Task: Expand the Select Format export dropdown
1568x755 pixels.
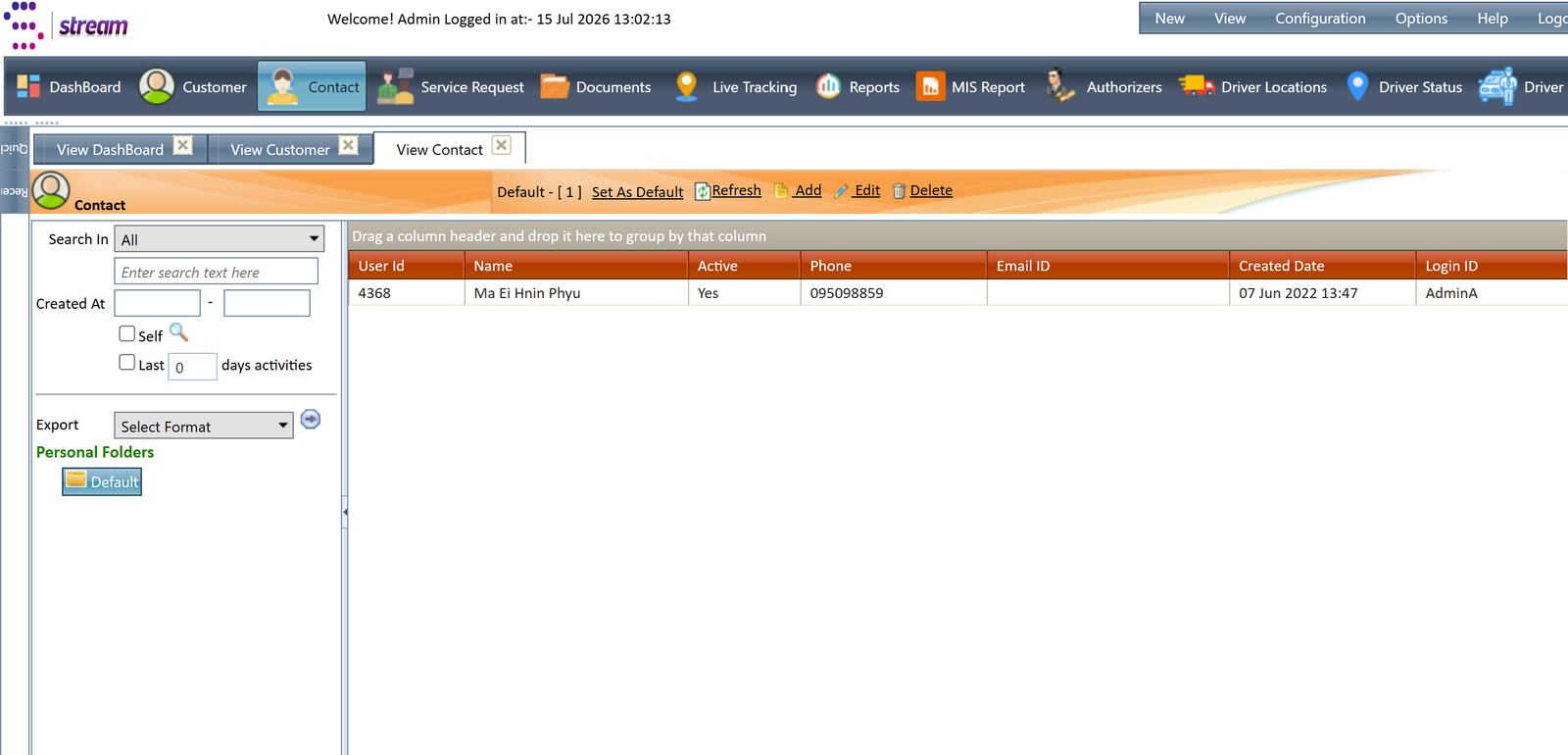Action: coord(204,426)
